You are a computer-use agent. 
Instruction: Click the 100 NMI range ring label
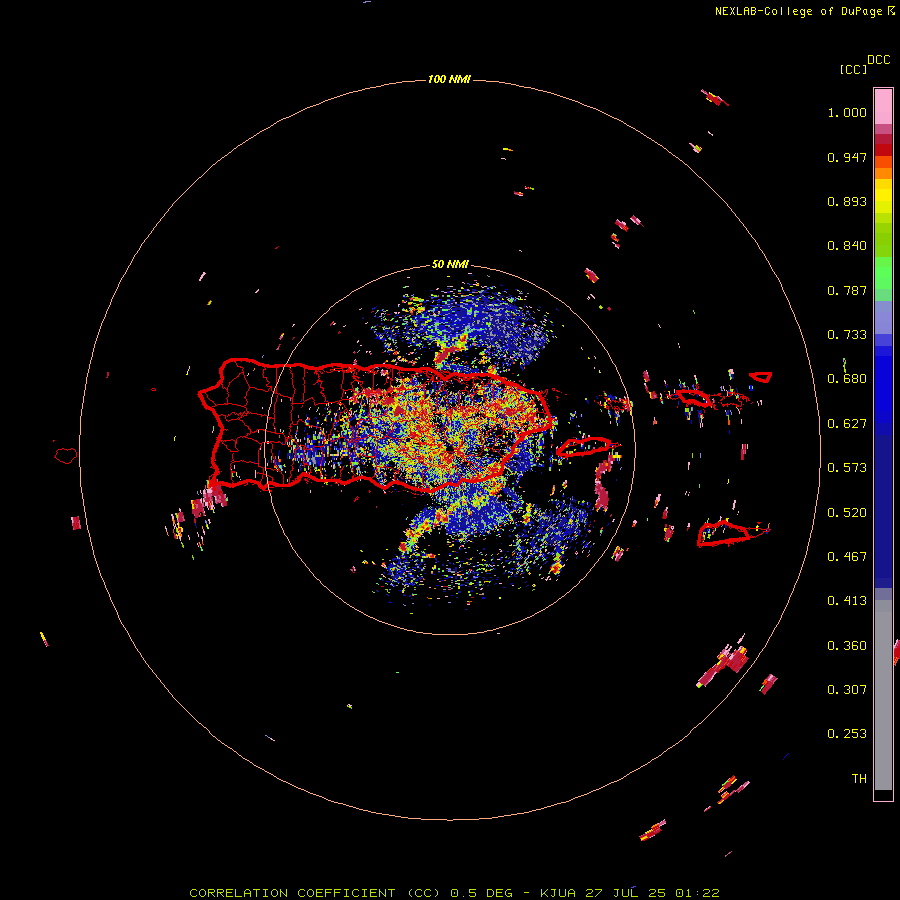(449, 79)
